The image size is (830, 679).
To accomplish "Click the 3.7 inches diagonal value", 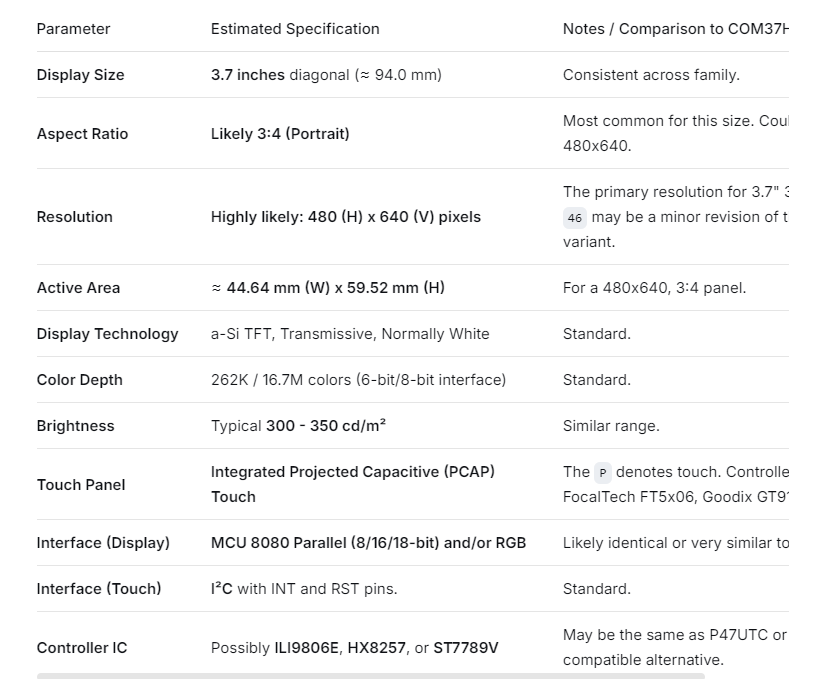I will click(326, 75).
